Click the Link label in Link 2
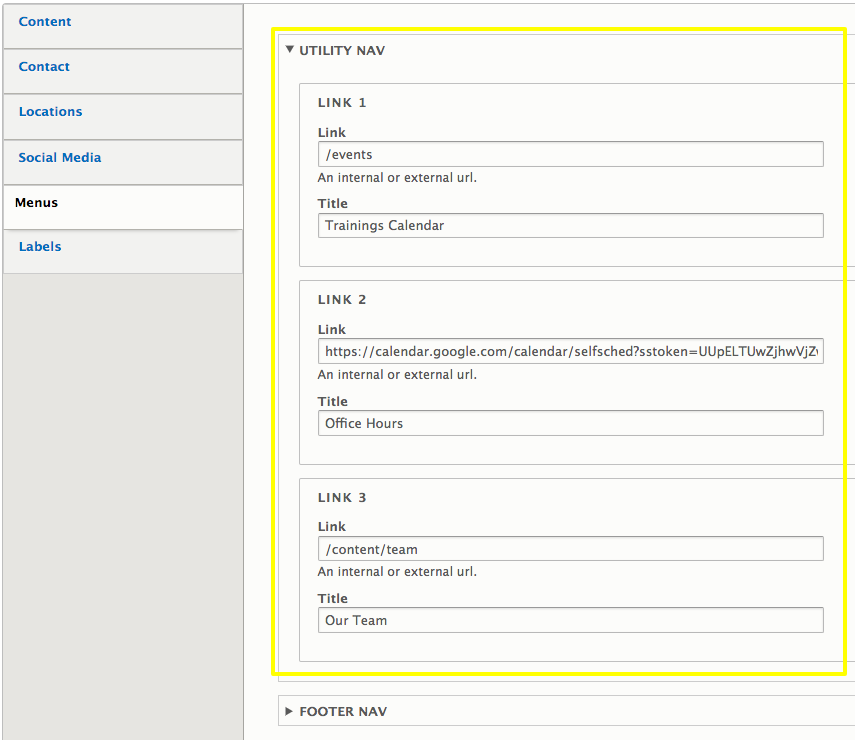 [332, 329]
